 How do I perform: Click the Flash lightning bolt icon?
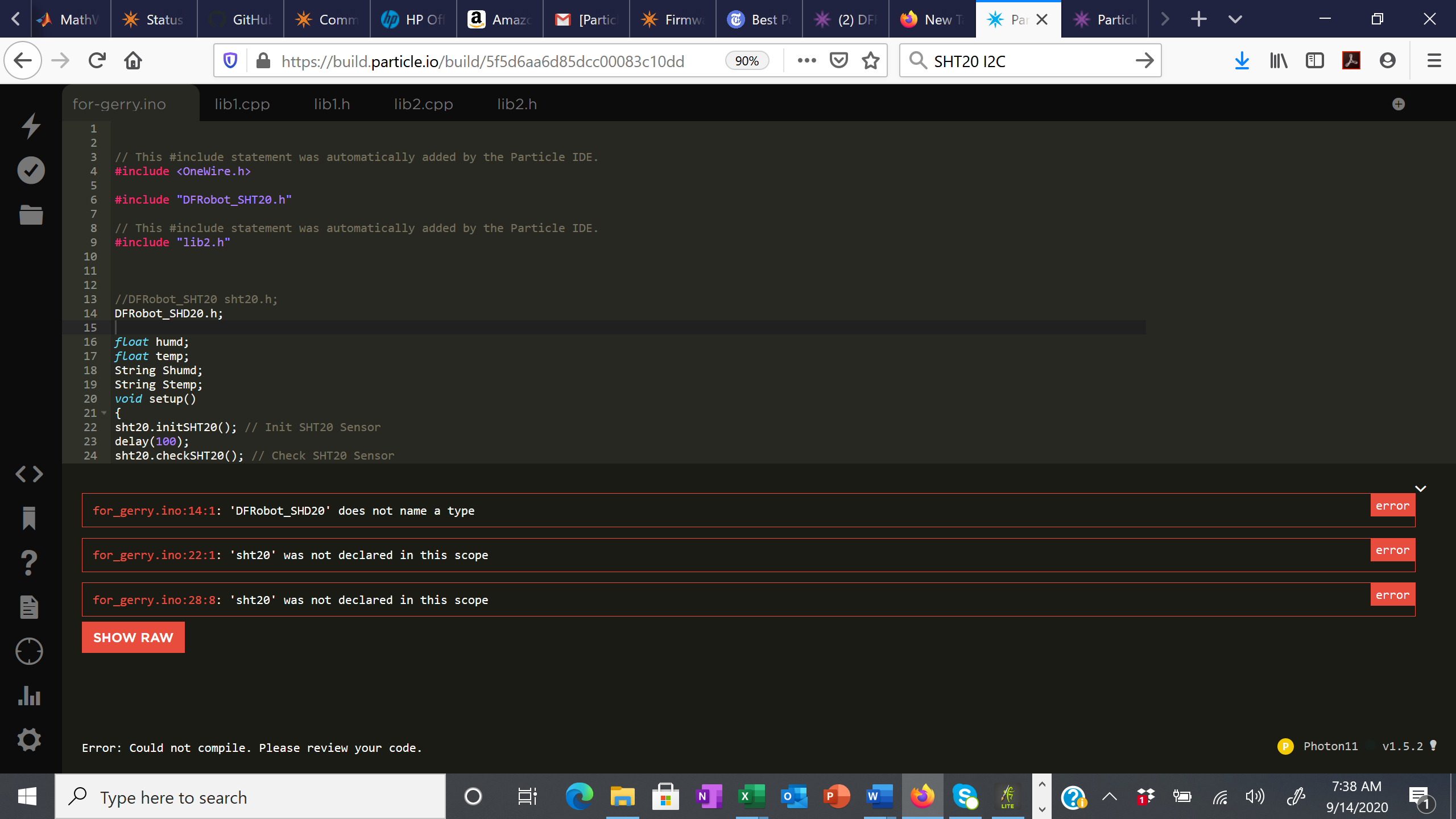[x=31, y=126]
